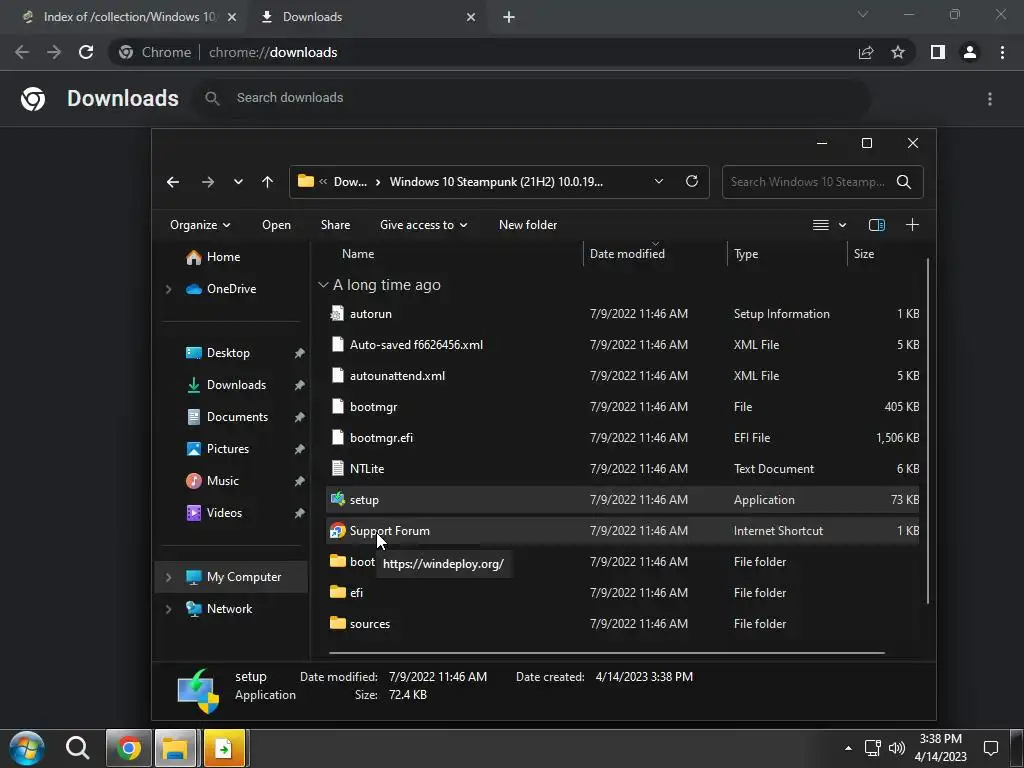This screenshot has width=1024, height=768.
Task: Click the file list vertical scrollbar
Action: tap(927, 431)
